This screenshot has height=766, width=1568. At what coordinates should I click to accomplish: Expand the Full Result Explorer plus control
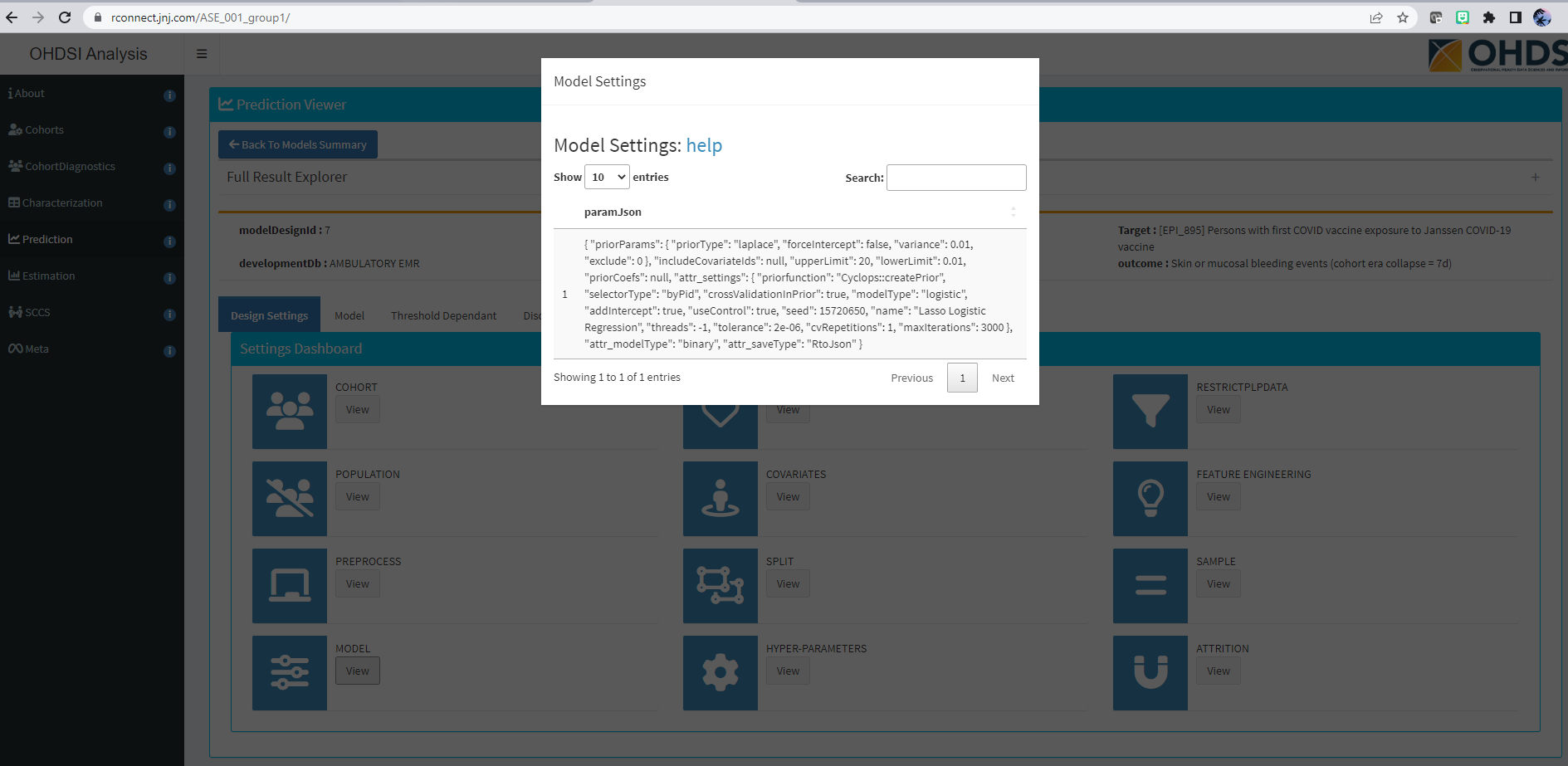1536,177
